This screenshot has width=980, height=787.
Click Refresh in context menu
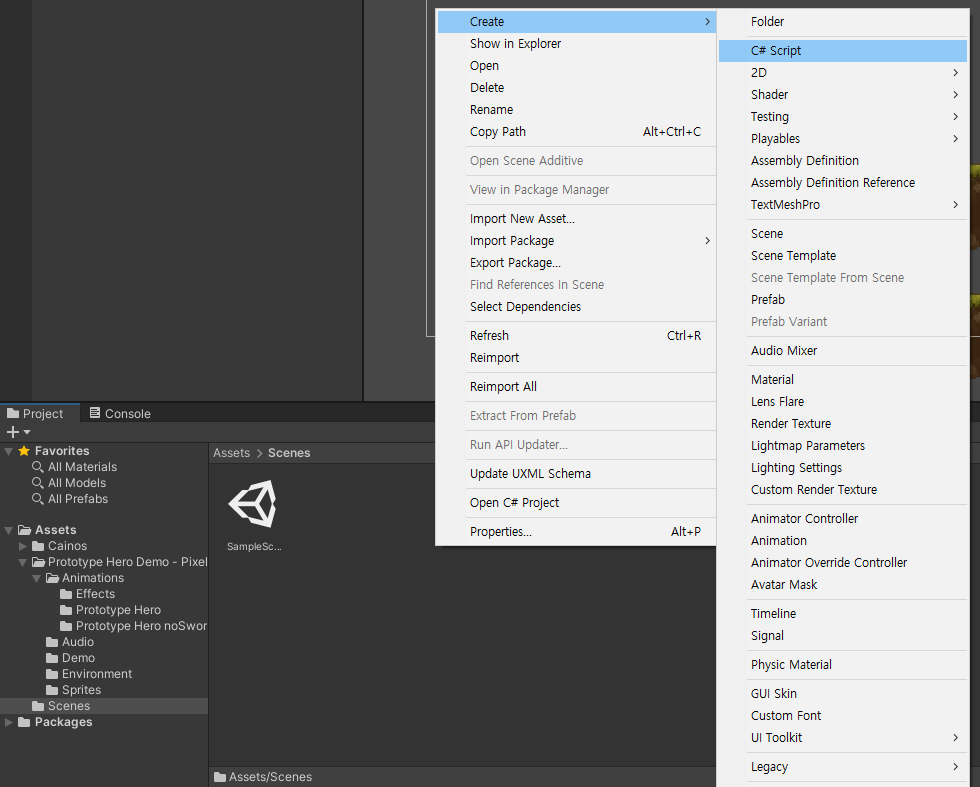[x=576, y=336]
